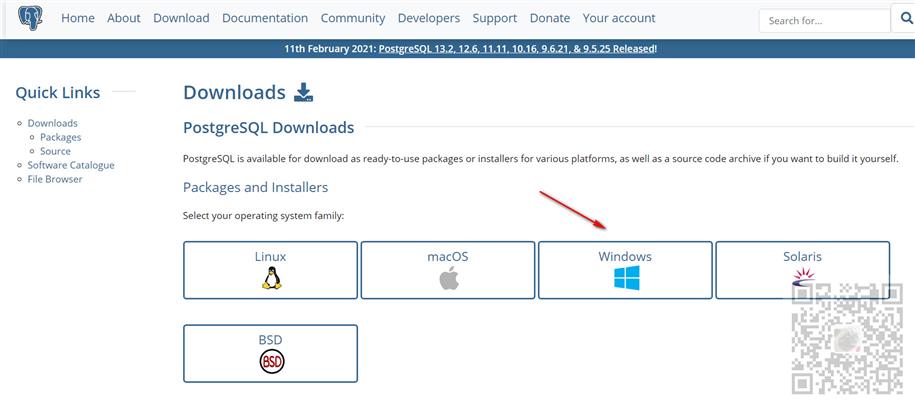Image resolution: width=915 pixels, height=406 pixels.
Task: Click the Quick Links heading
Action: [x=58, y=92]
